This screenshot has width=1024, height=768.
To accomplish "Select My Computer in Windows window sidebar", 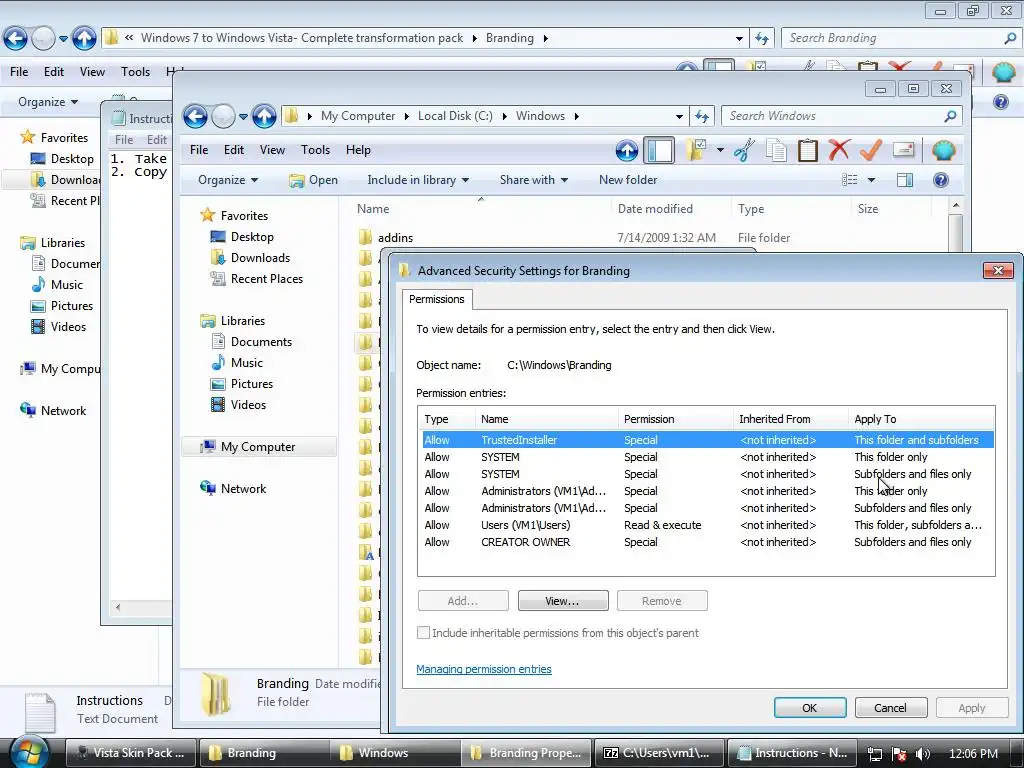I will [x=258, y=447].
